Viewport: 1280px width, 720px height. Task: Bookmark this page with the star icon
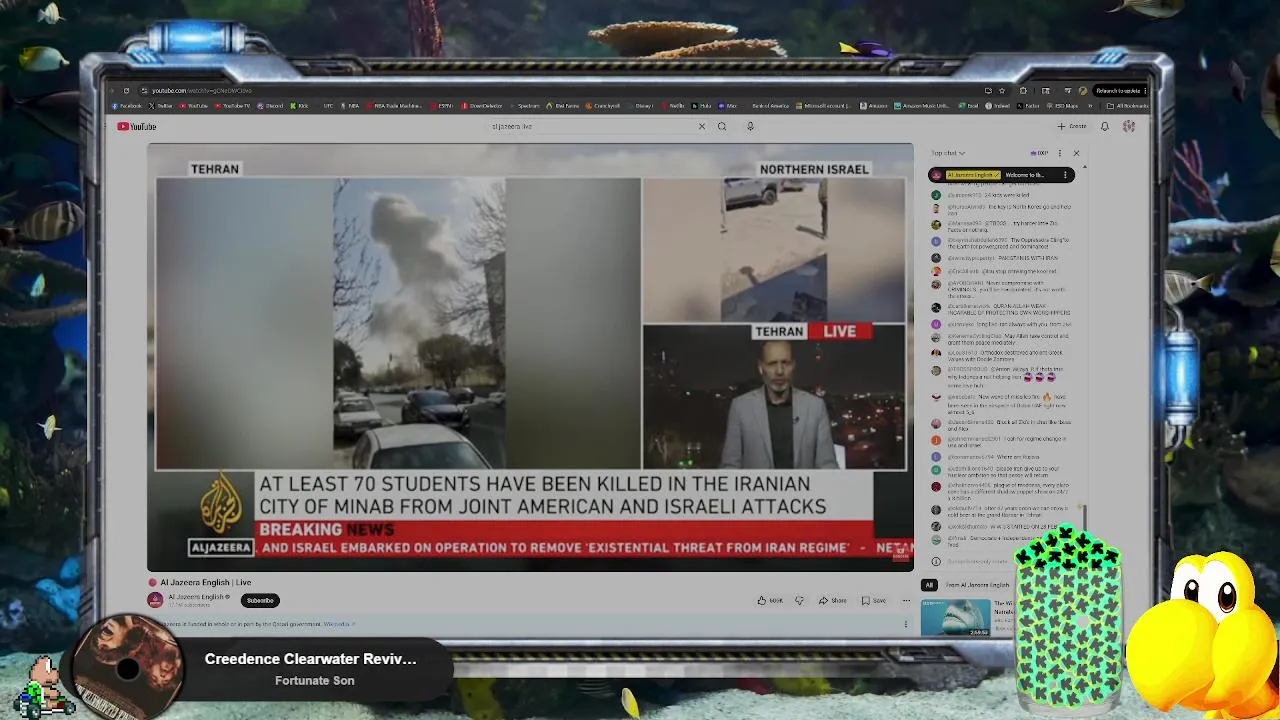1002,91
